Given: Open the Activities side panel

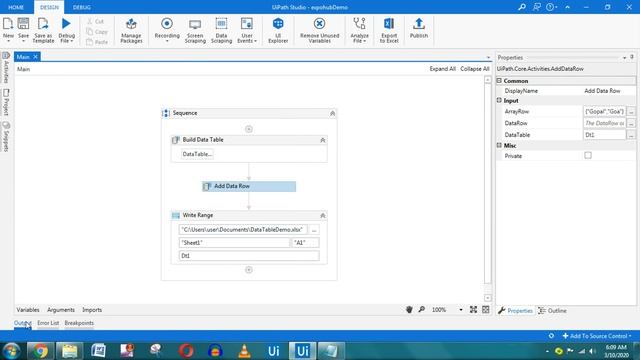Looking at the screenshot, I should [6, 68].
